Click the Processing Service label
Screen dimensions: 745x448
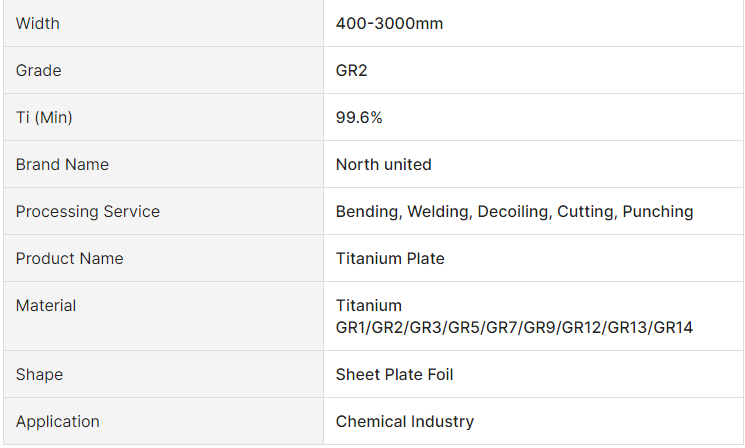(88, 211)
